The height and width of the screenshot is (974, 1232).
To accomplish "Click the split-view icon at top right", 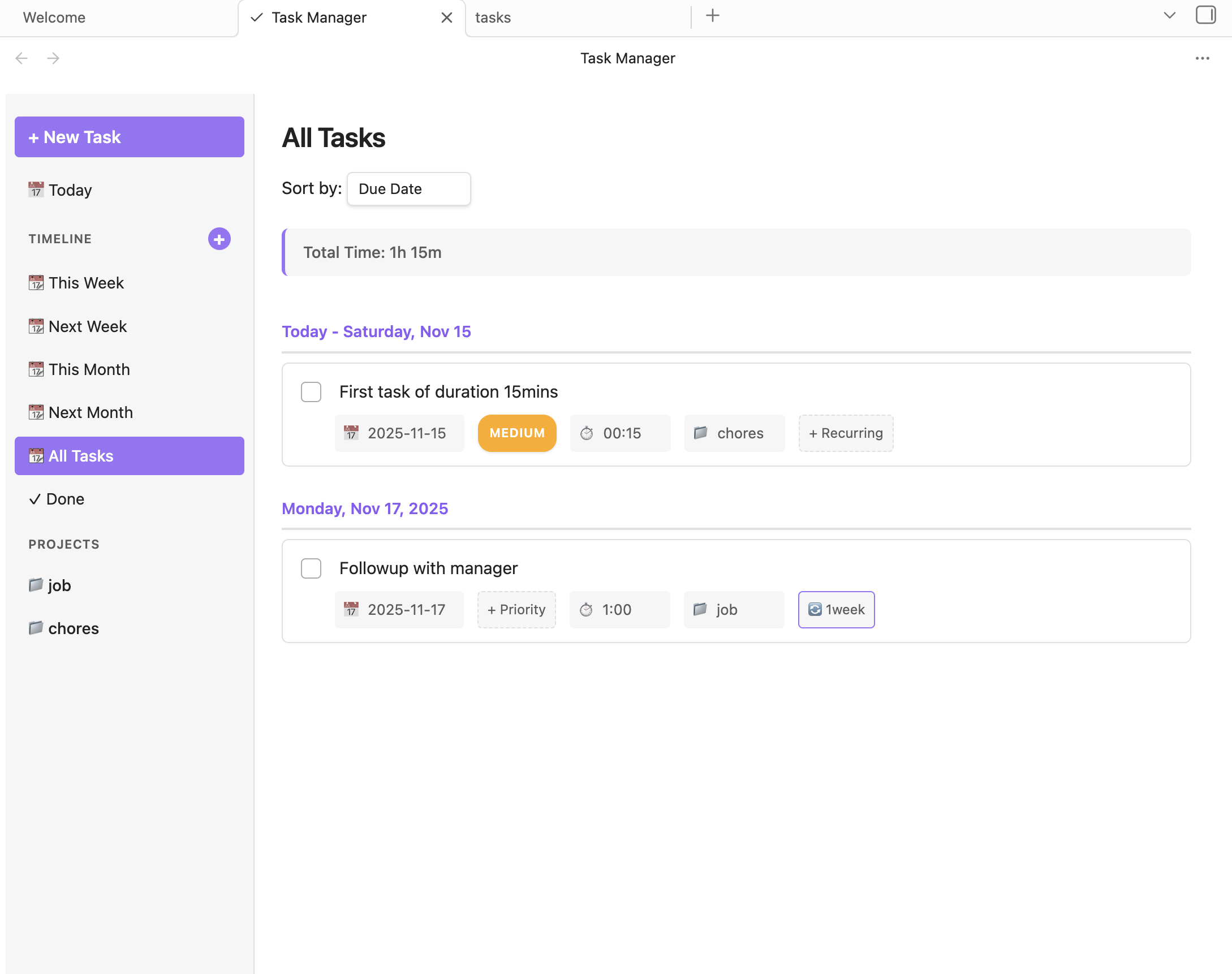I will click(x=1205, y=15).
